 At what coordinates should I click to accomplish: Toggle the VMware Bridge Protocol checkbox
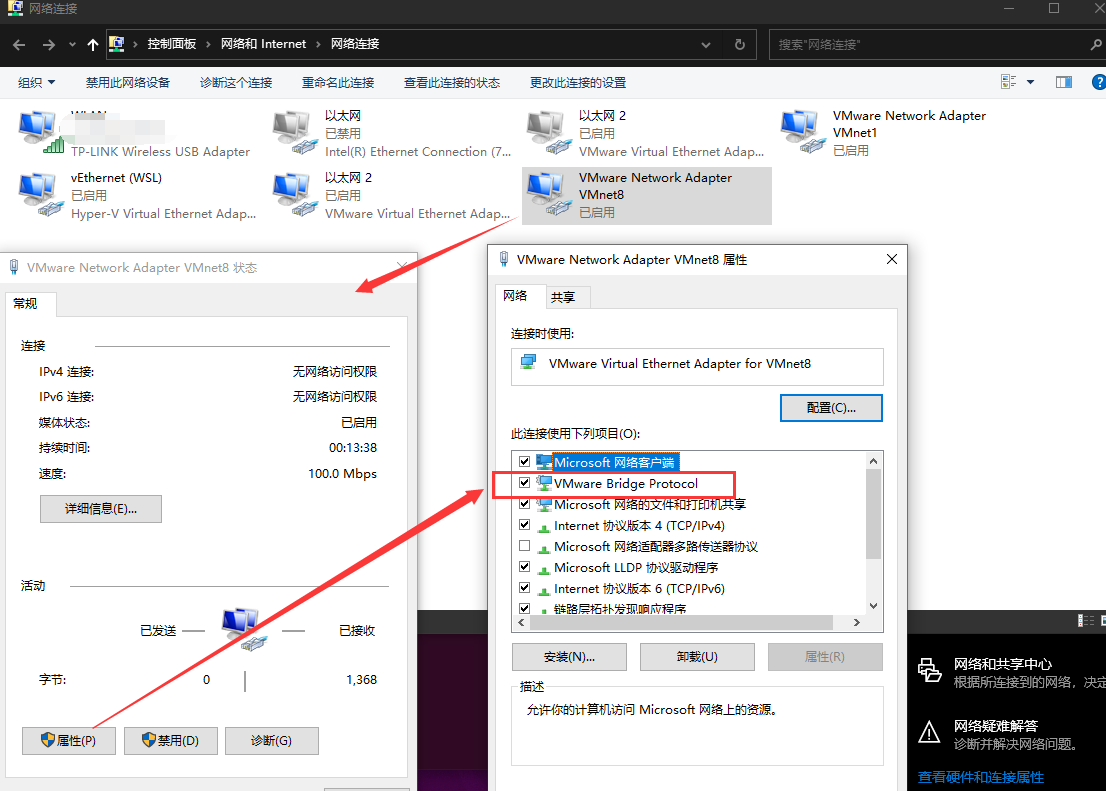pyautogui.click(x=524, y=483)
